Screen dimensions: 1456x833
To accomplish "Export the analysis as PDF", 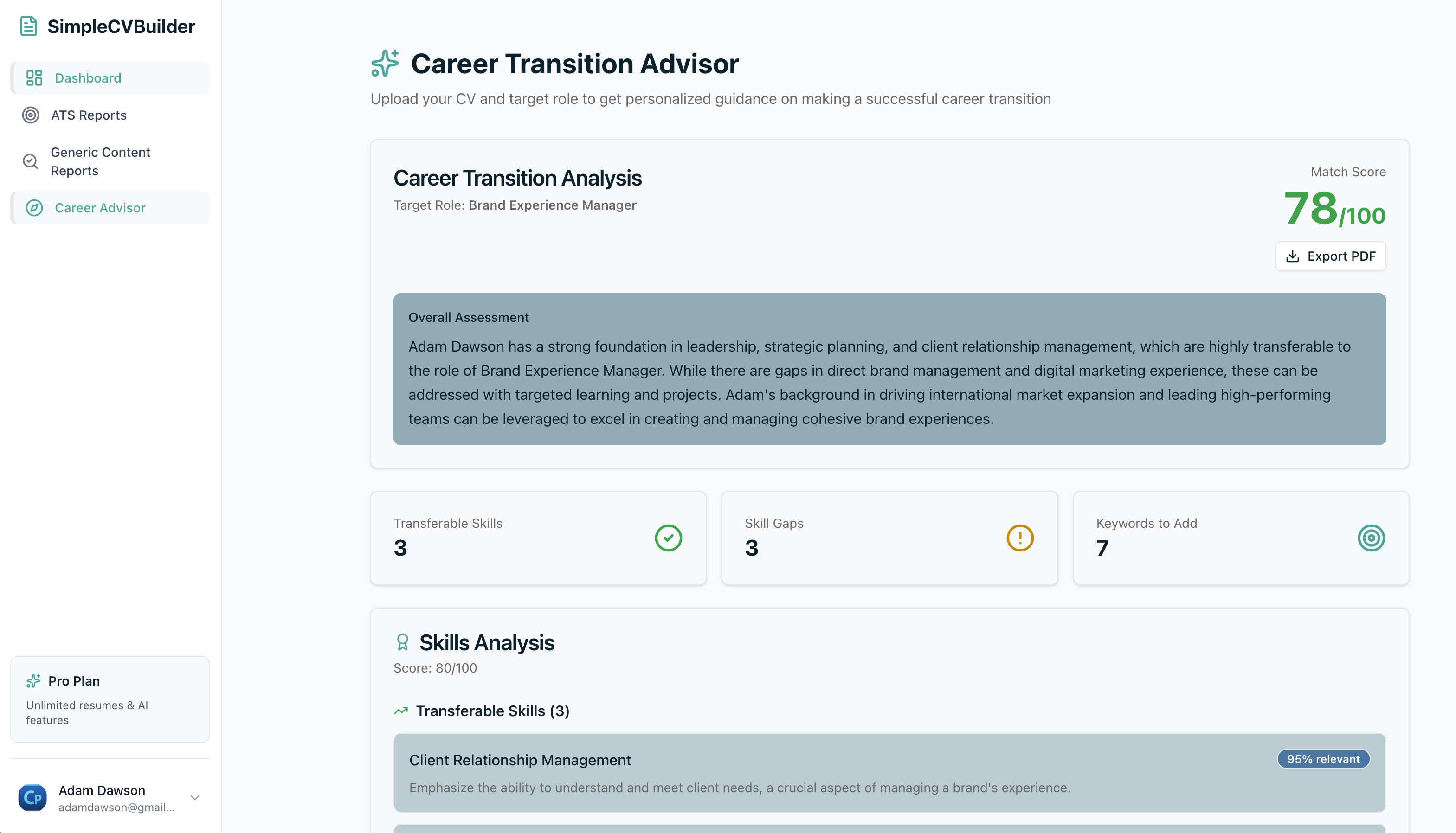I will (x=1330, y=256).
